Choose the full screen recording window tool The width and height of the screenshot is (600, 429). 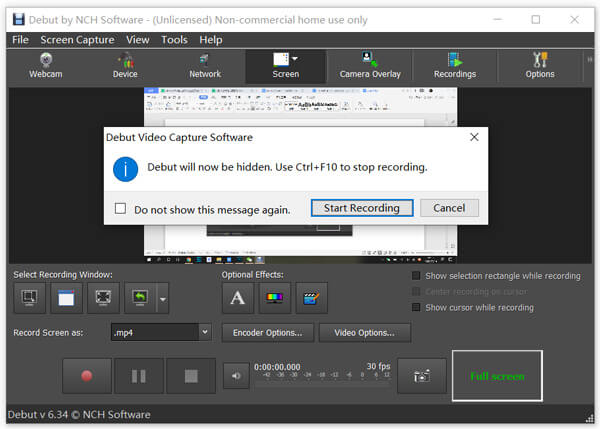103,298
